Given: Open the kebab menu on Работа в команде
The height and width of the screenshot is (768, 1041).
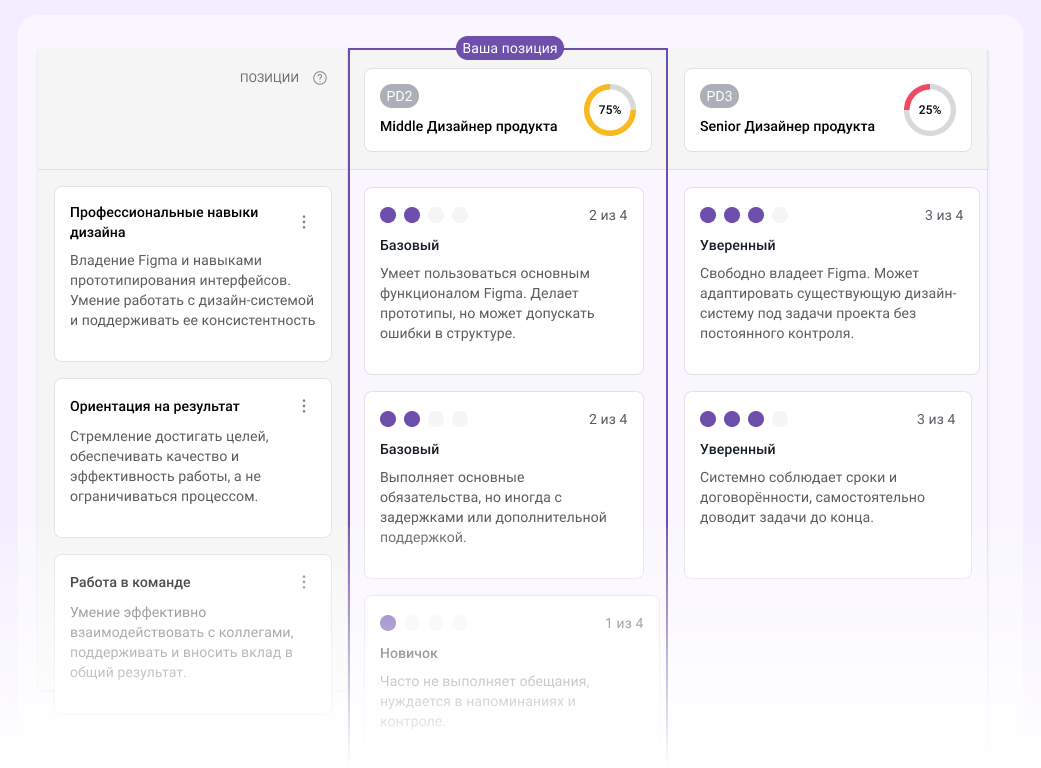Looking at the screenshot, I should coord(304,581).
